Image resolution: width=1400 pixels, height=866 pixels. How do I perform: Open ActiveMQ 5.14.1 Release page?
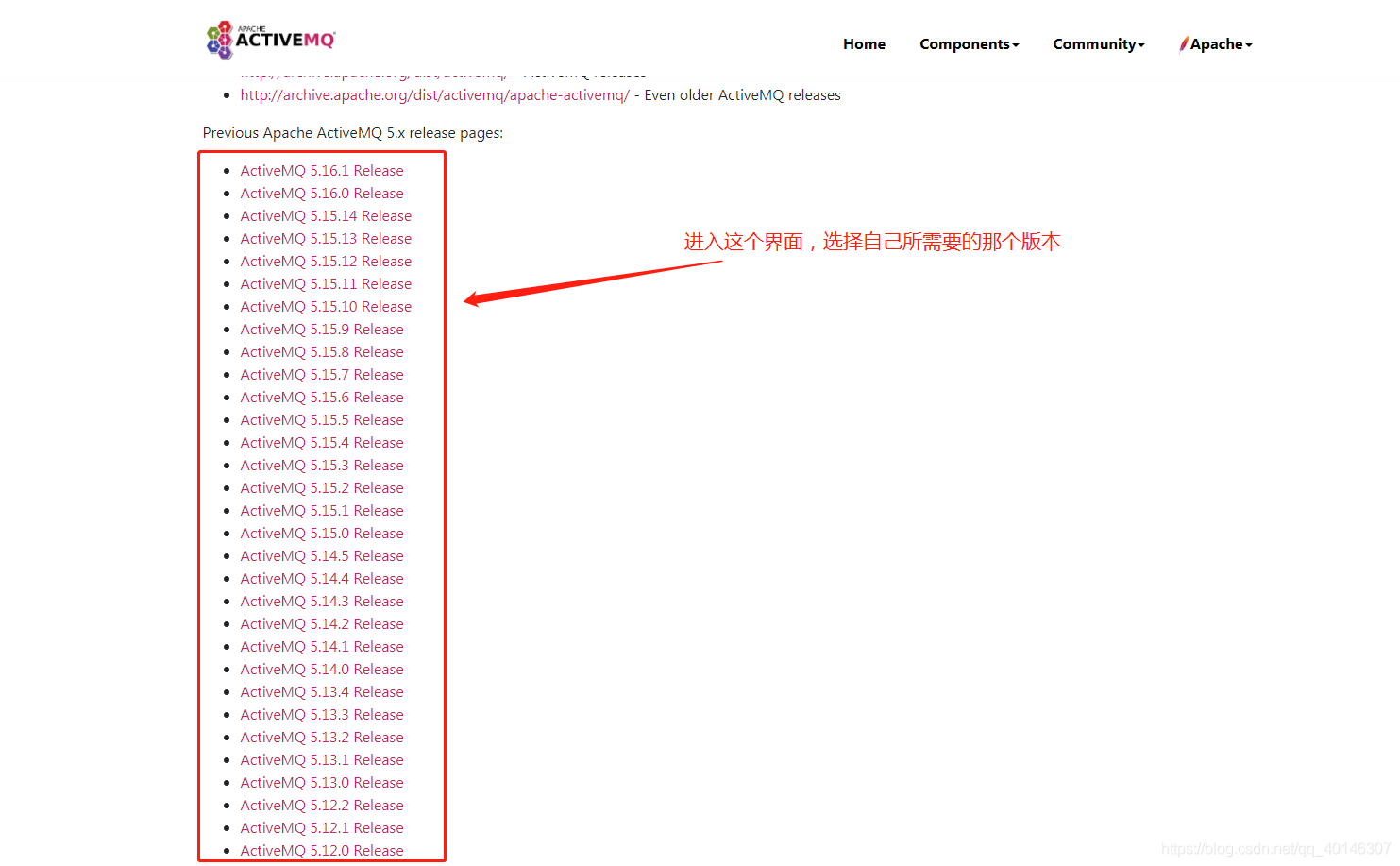322,647
